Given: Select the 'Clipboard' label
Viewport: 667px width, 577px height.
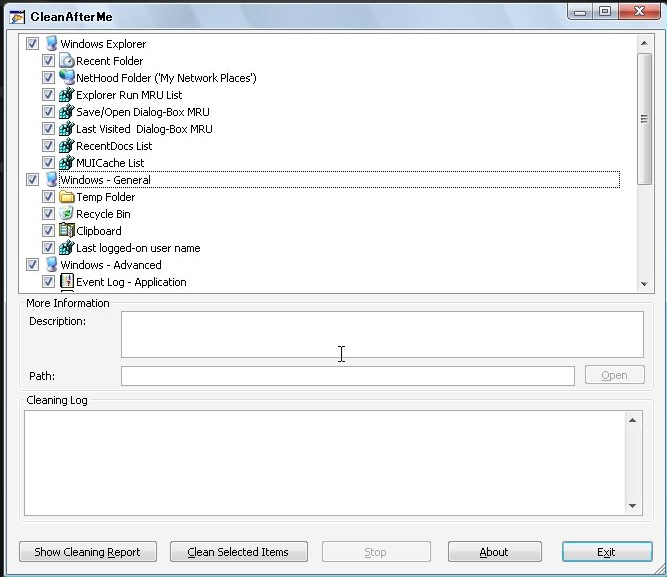Looking at the screenshot, I should [x=99, y=231].
